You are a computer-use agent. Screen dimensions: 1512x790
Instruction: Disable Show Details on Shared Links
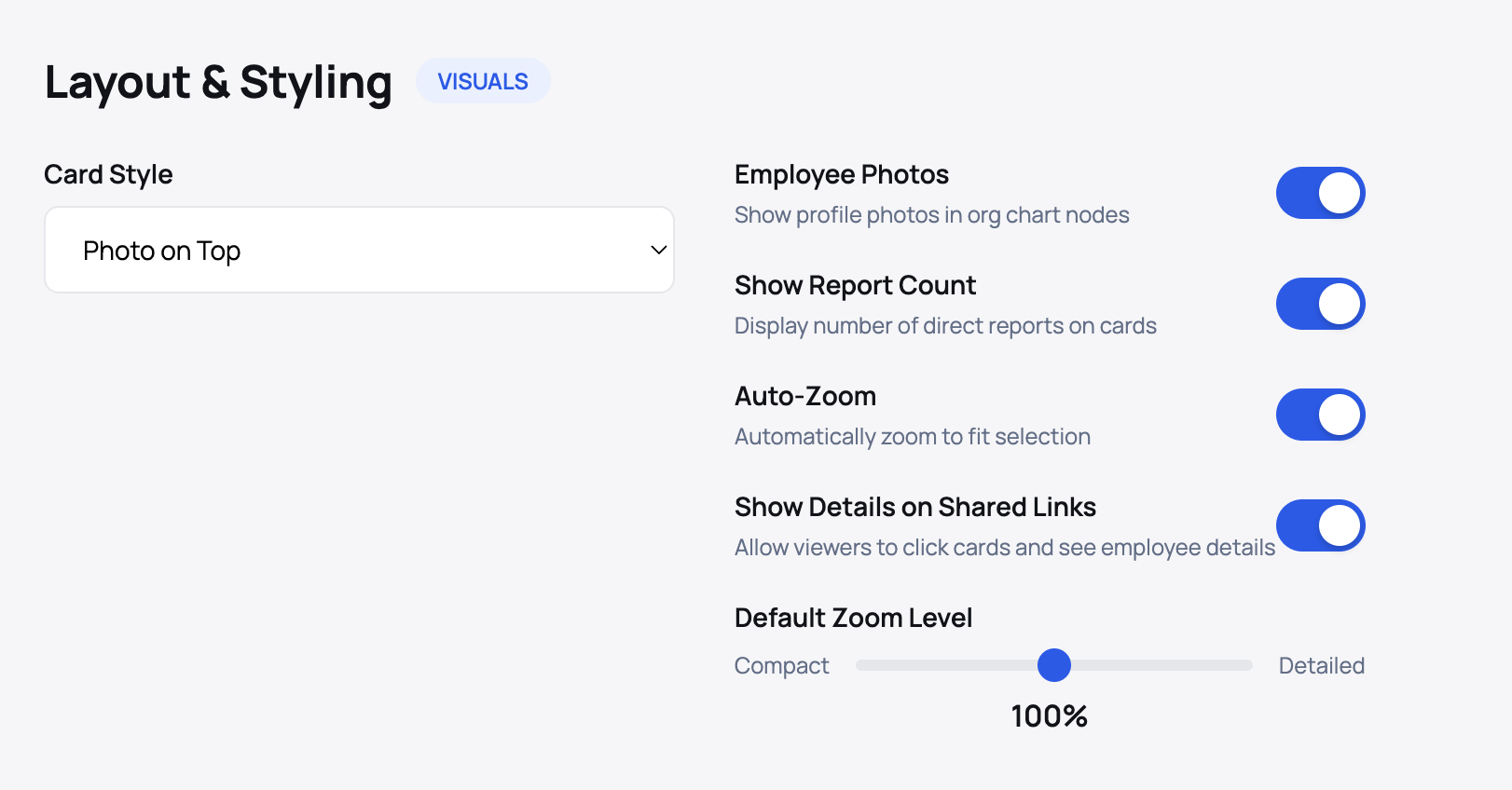point(1320,525)
